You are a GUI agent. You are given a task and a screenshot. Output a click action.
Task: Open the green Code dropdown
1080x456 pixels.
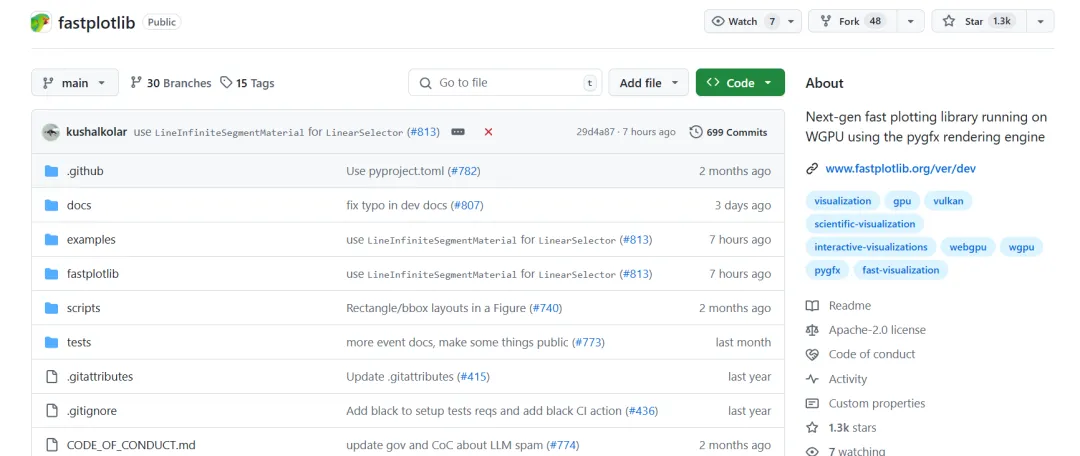coord(740,83)
